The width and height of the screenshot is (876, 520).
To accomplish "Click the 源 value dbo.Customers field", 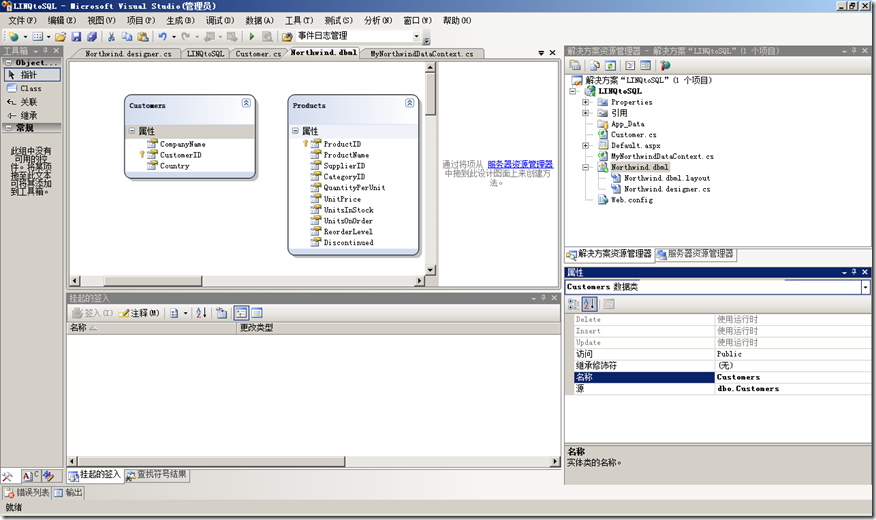I will coord(793,389).
